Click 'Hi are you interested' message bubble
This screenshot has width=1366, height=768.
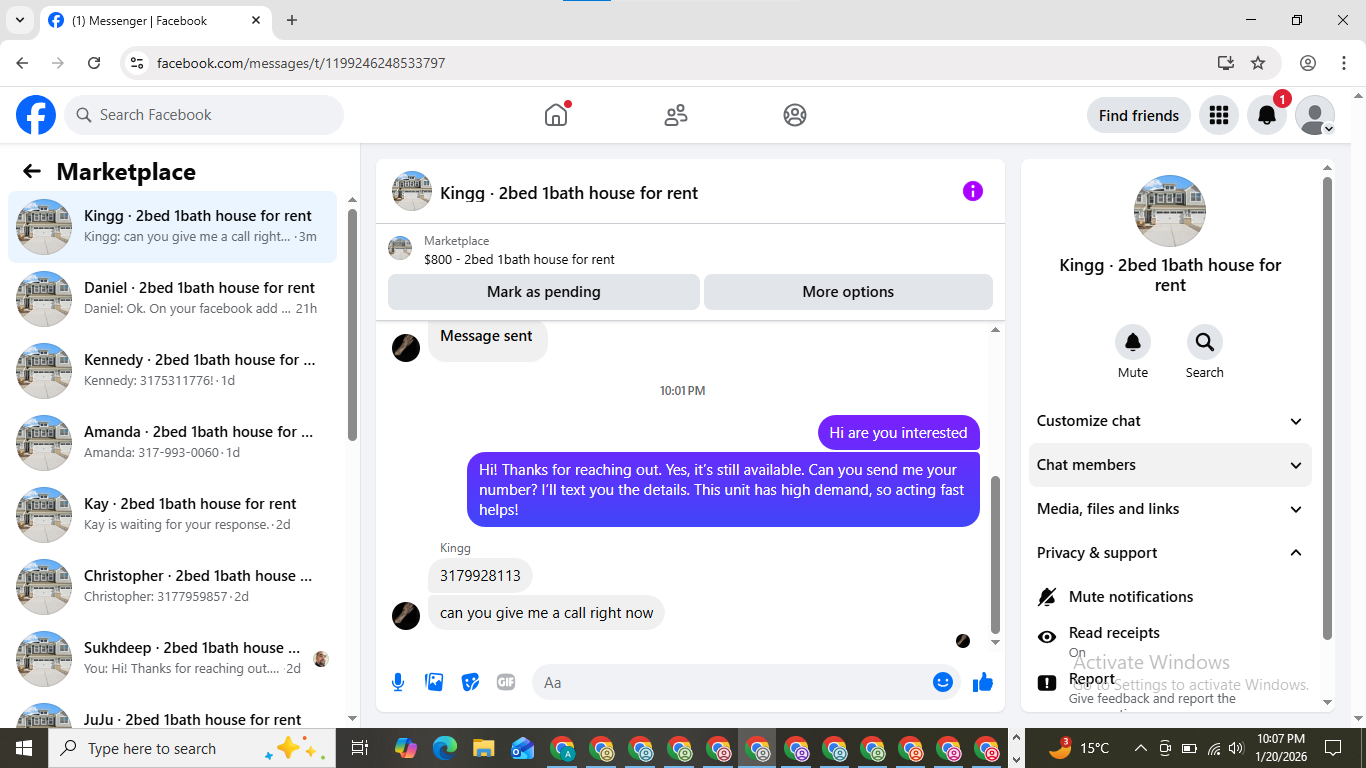(x=899, y=433)
